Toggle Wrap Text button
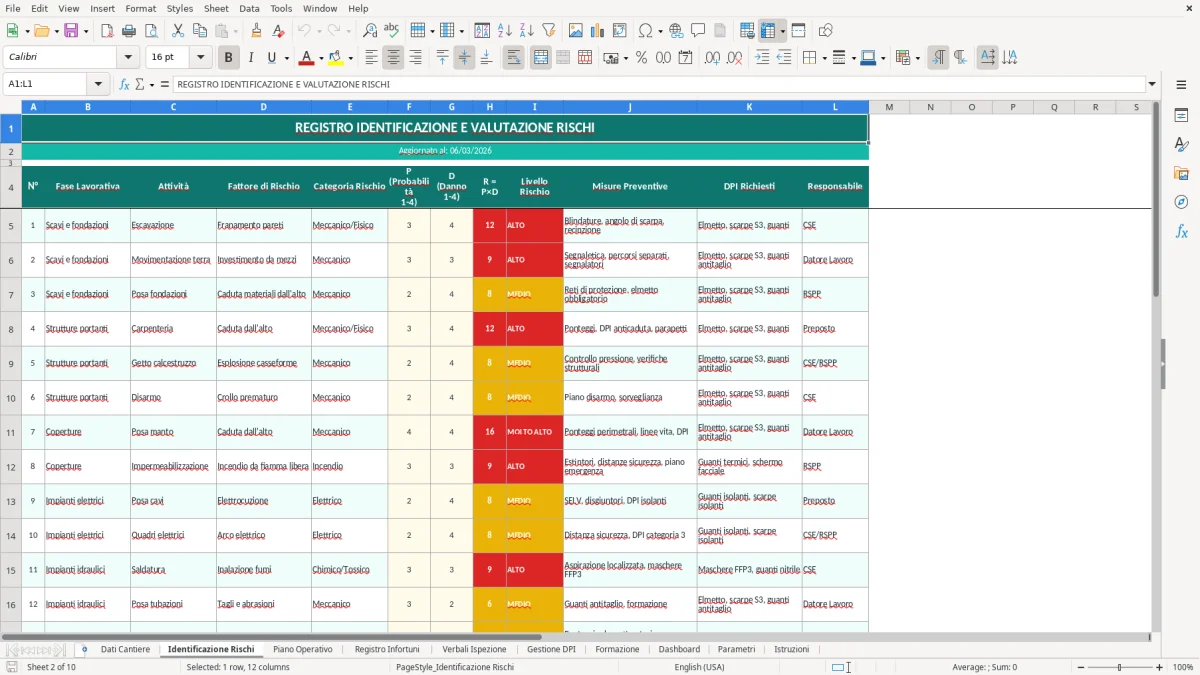The width and height of the screenshot is (1200, 675). click(513, 58)
